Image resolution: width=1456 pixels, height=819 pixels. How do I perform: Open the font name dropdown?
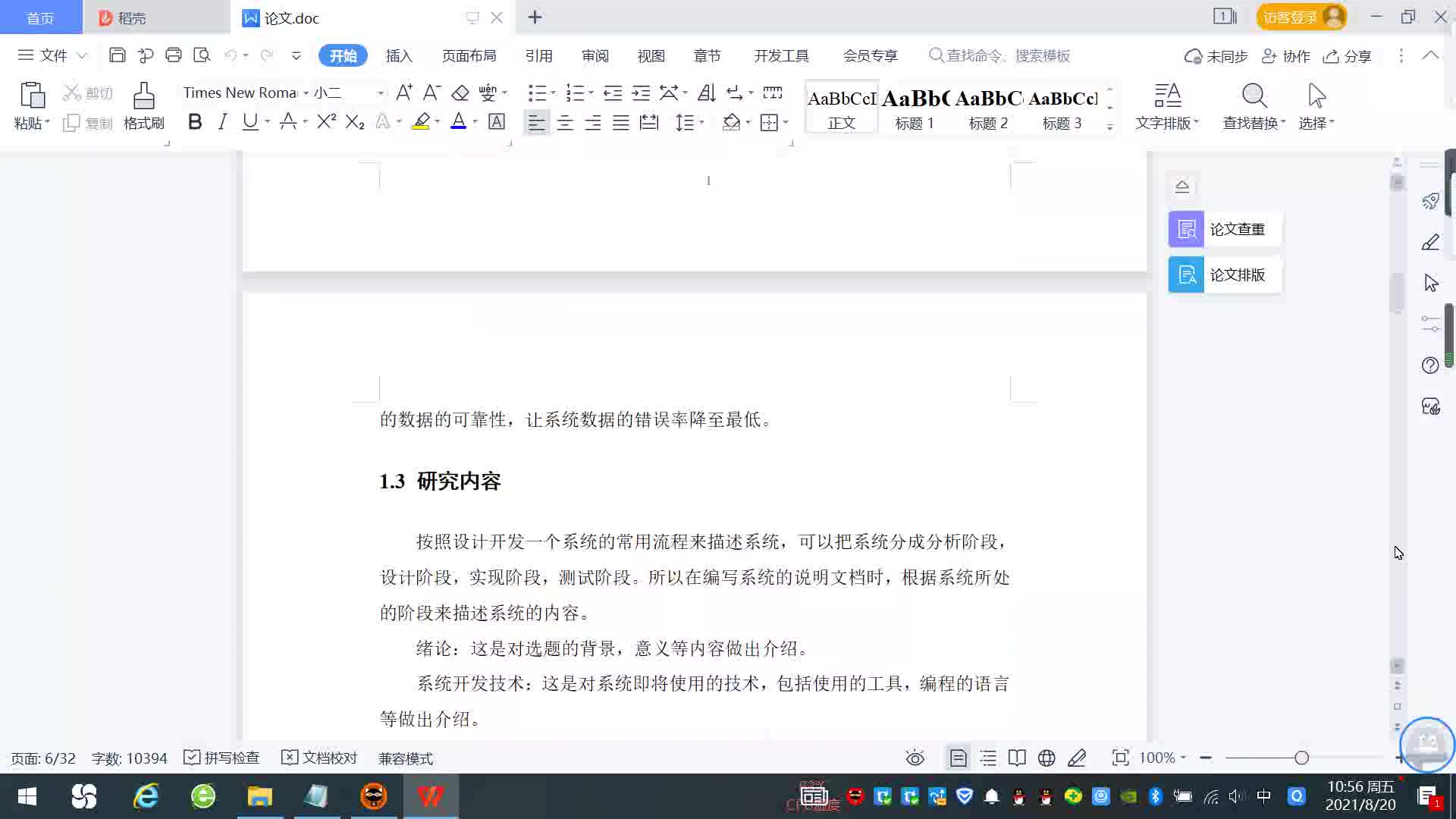coord(306,93)
